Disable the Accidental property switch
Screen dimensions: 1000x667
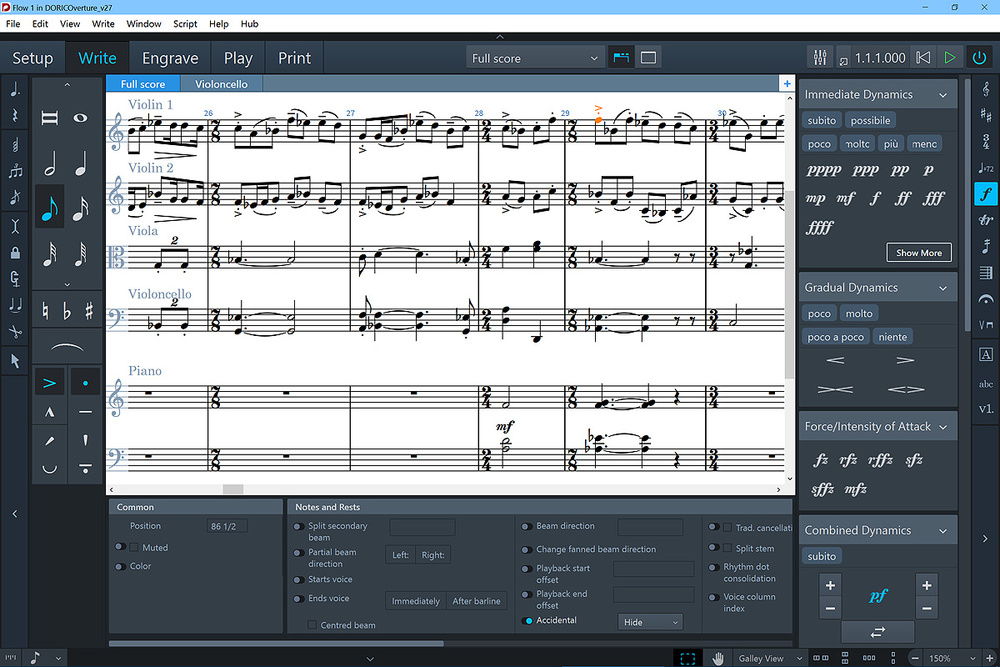(527, 620)
